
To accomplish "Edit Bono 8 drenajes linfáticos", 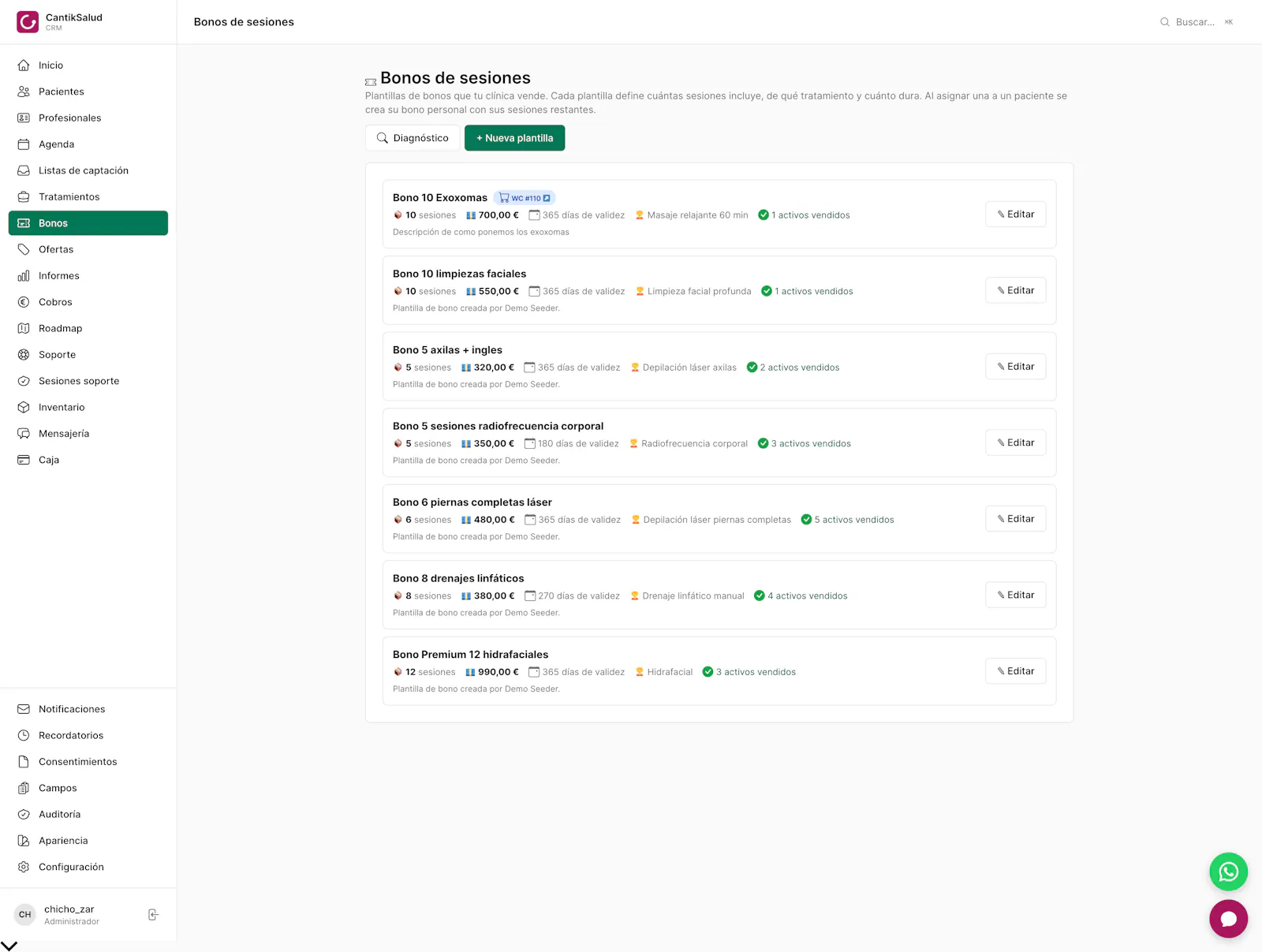I will 1015,595.
